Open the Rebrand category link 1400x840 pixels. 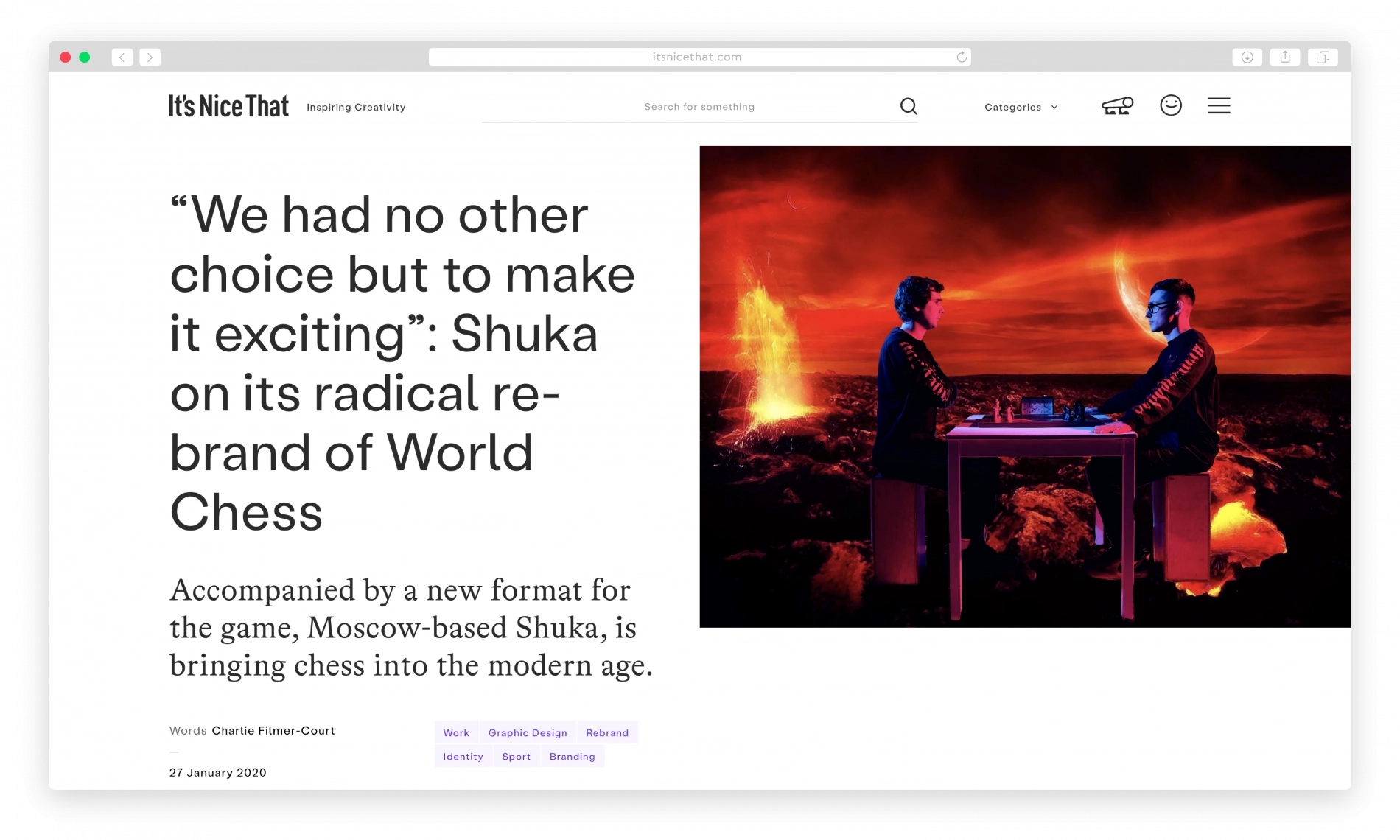coord(607,732)
